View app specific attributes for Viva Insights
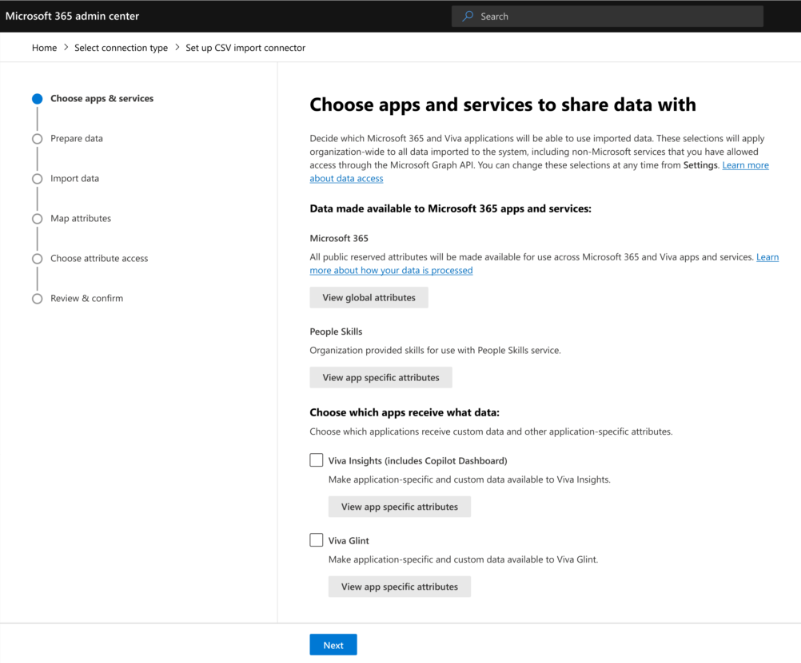Screen dimensions: 801x663 tap(399, 506)
